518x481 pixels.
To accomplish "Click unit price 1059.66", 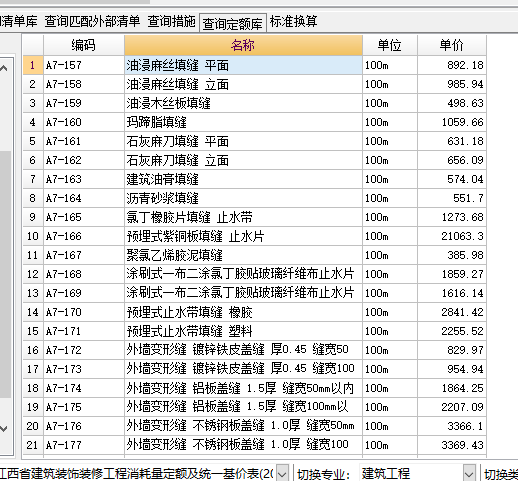I will click(462, 122).
